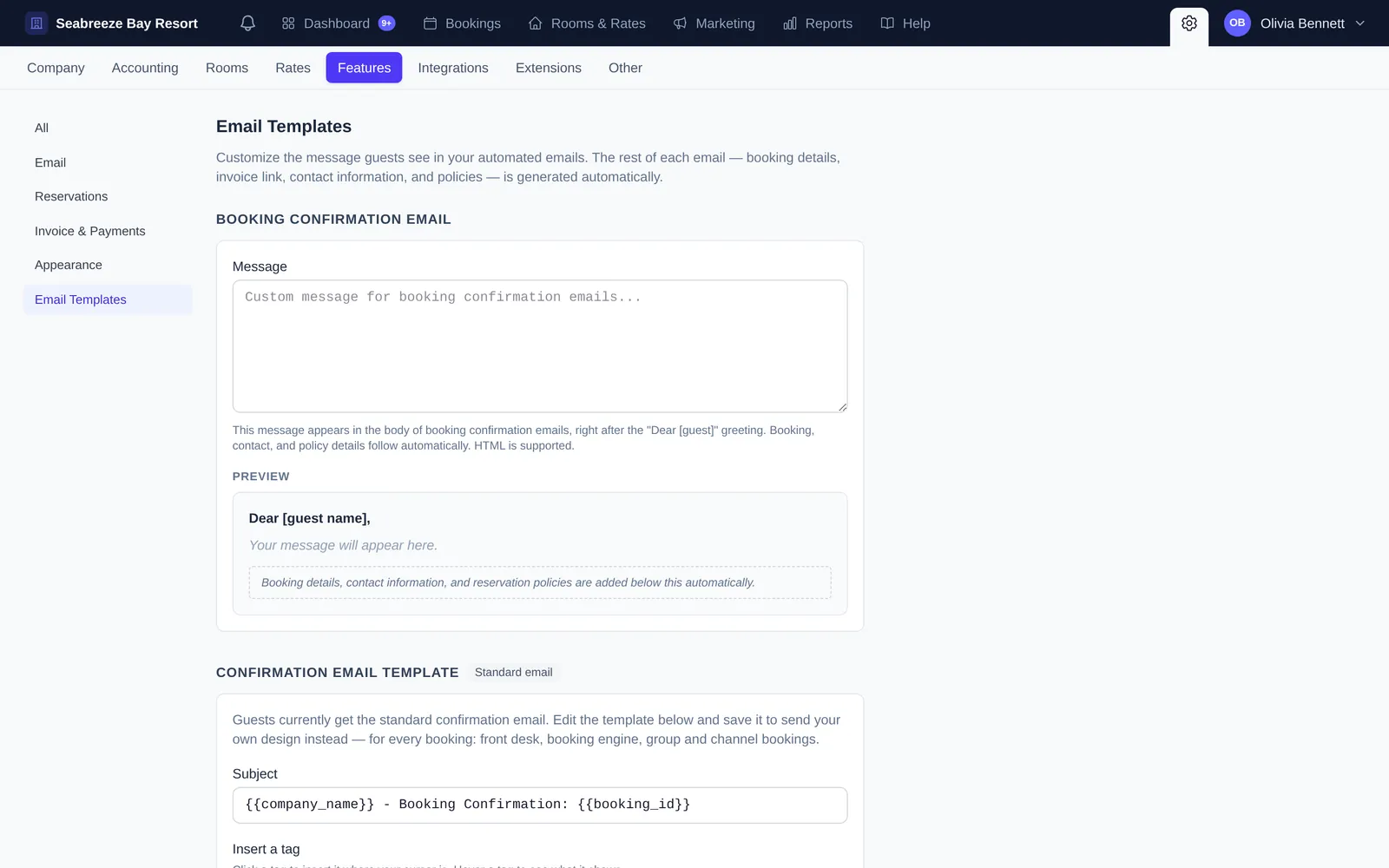Click the Olivia Bennett user name
1389x868 pixels.
pos(1302,23)
